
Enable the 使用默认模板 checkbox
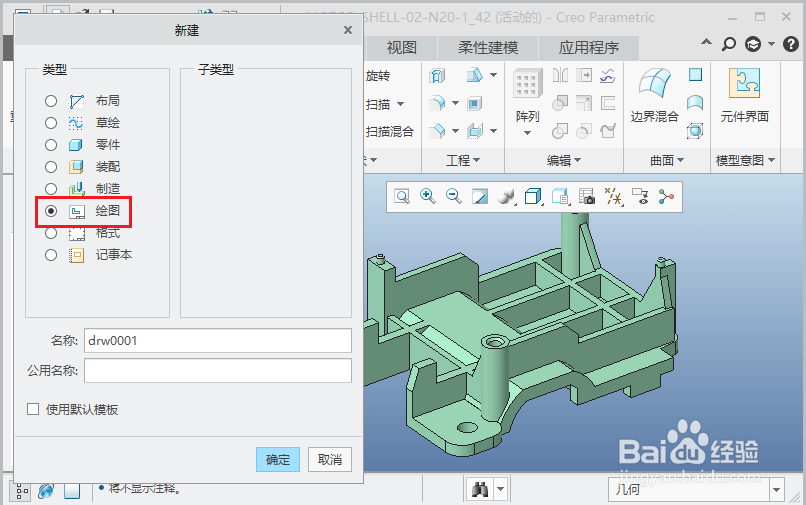[33, 409]
